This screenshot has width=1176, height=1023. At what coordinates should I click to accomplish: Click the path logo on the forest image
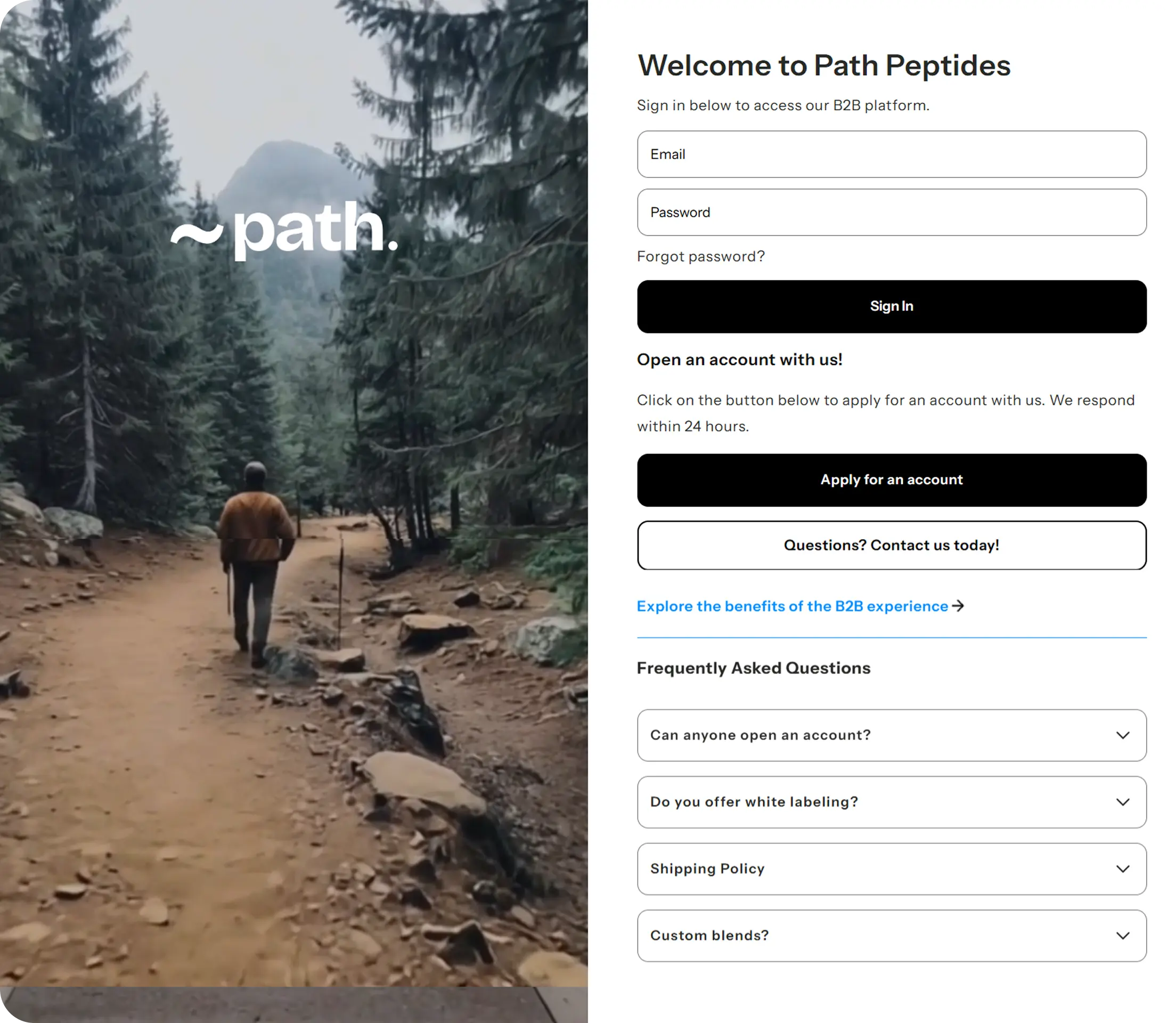284,230
